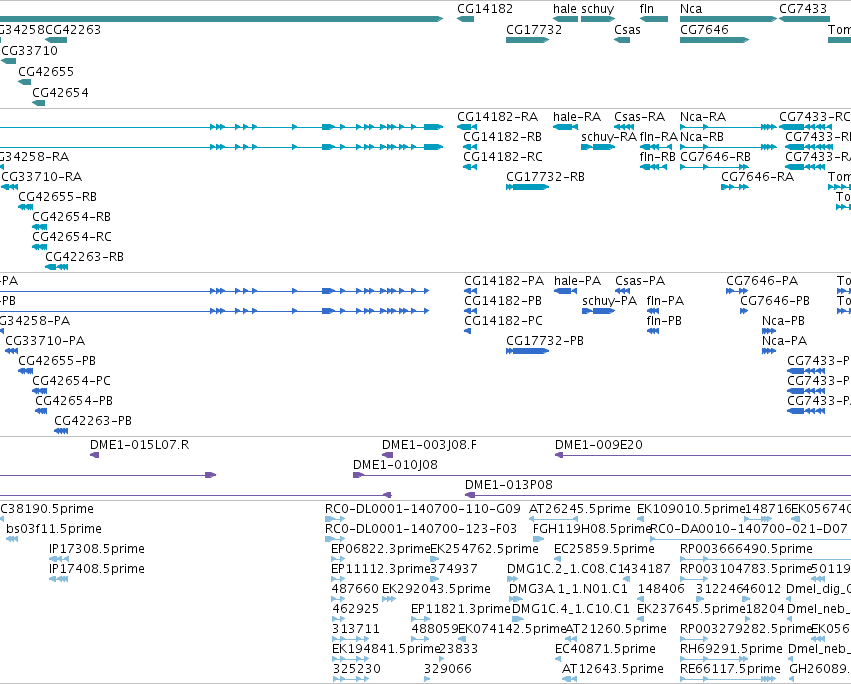The width and height of the screenshot is (851, 684).
Task: Select the Nca-RA transcript label
Action: click(x=703, y=117)
